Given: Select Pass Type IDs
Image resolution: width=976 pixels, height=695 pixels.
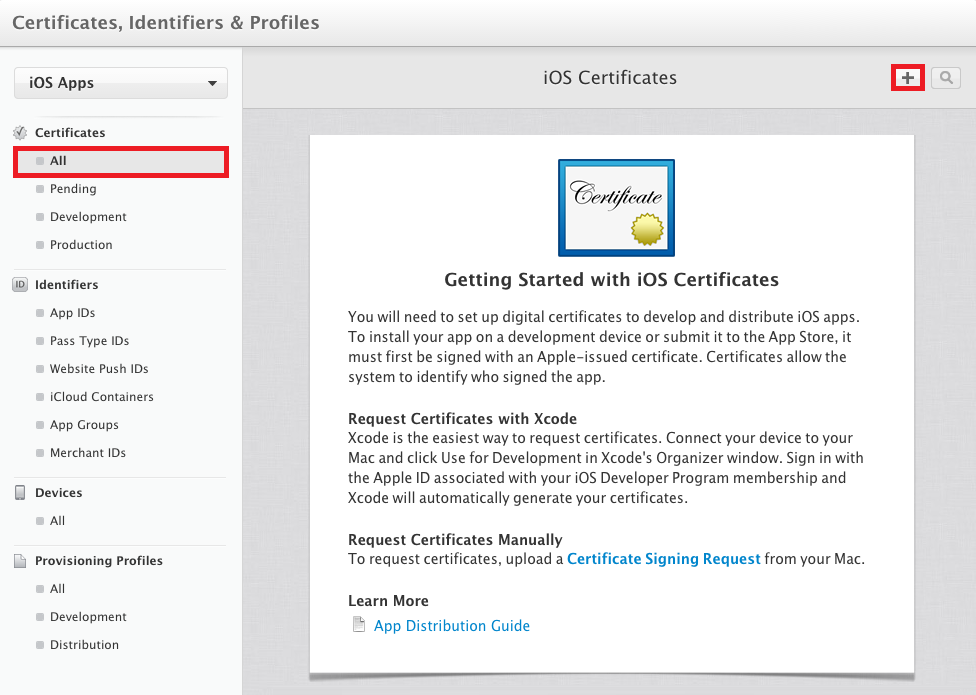Looking at the screenshot, I should click(x=89, y=340).
